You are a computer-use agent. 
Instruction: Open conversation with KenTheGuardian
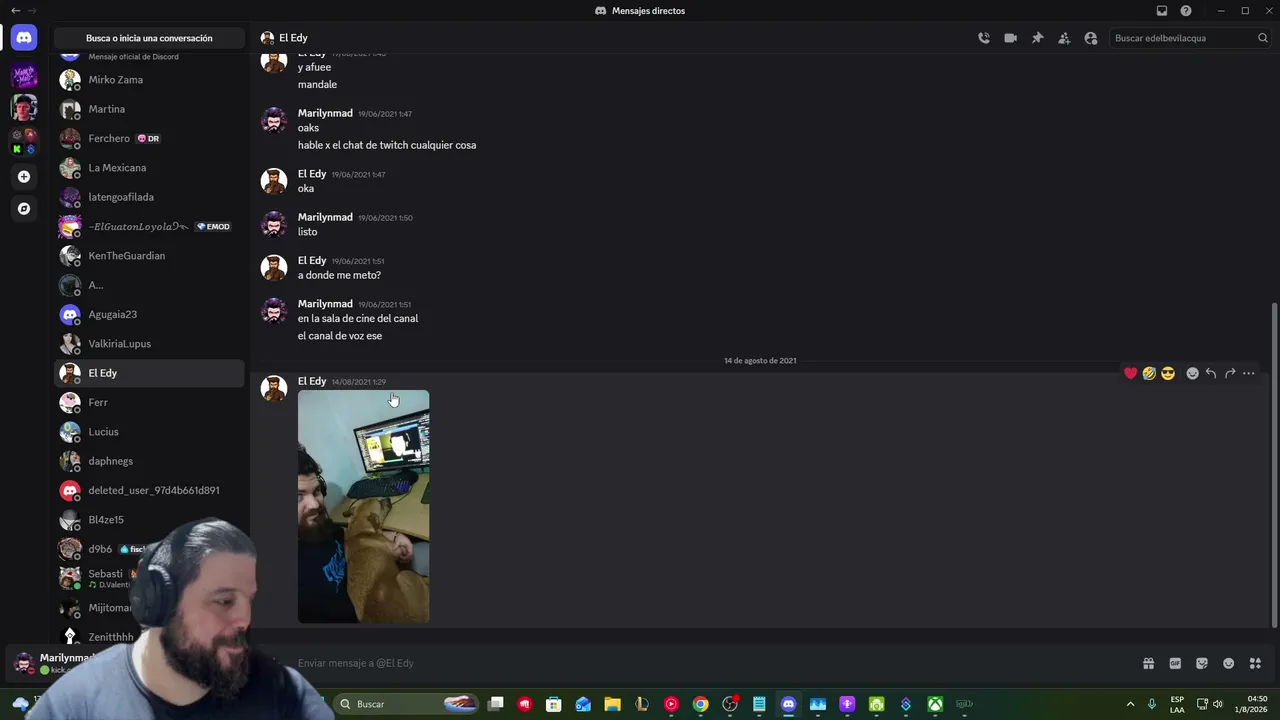tap(149, 256)
